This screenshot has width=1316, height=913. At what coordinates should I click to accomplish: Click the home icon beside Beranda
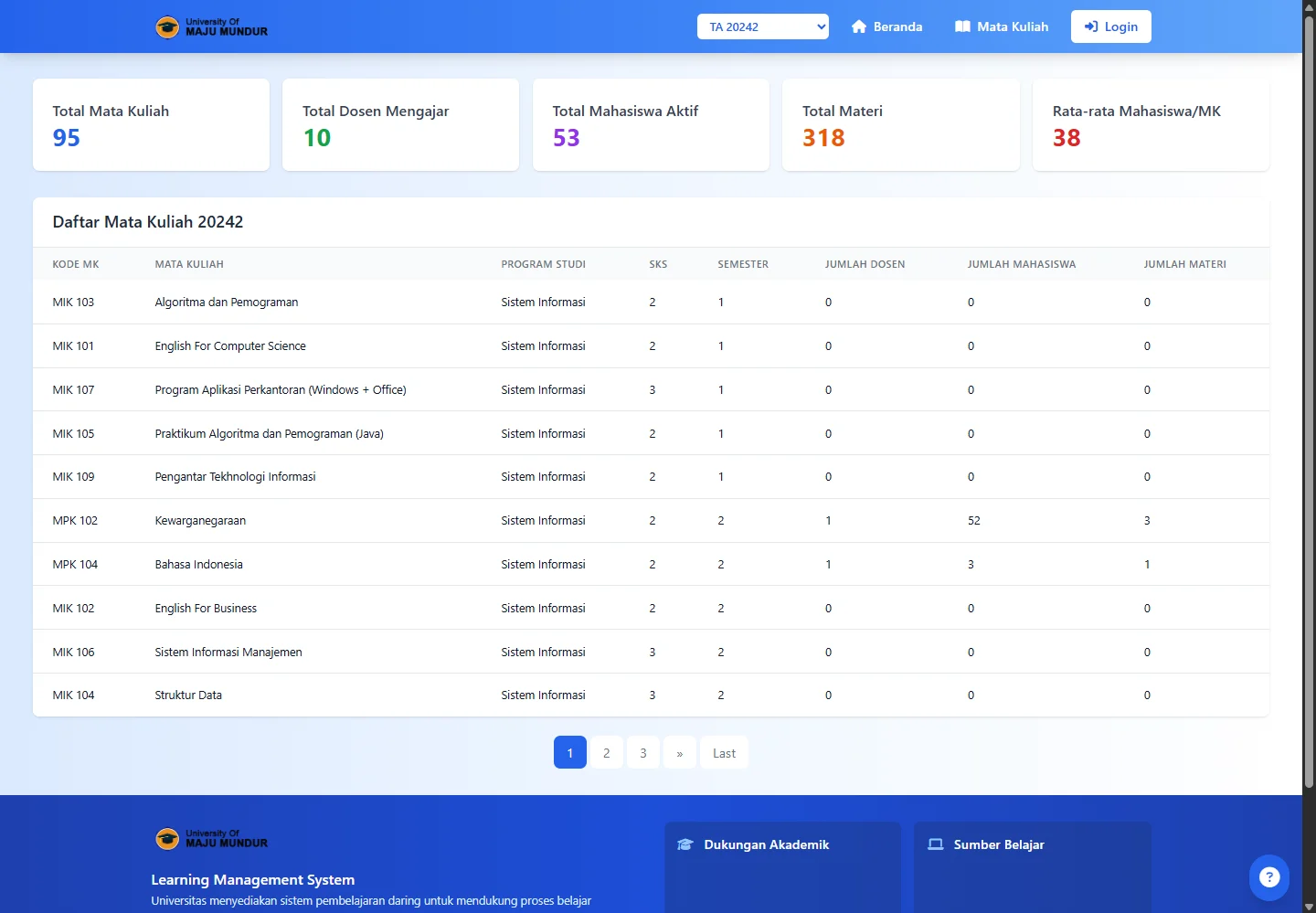click(859, 27)
